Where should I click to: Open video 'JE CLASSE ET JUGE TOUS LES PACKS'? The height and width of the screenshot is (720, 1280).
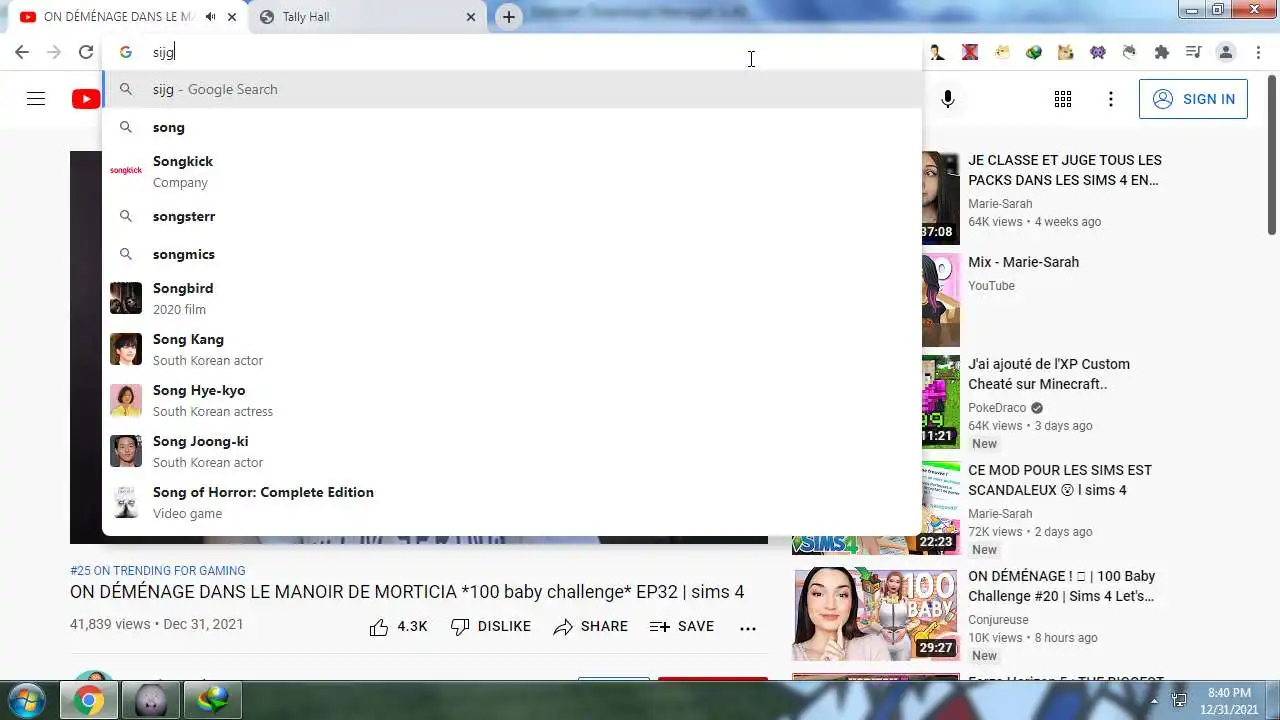[1064, 170]
